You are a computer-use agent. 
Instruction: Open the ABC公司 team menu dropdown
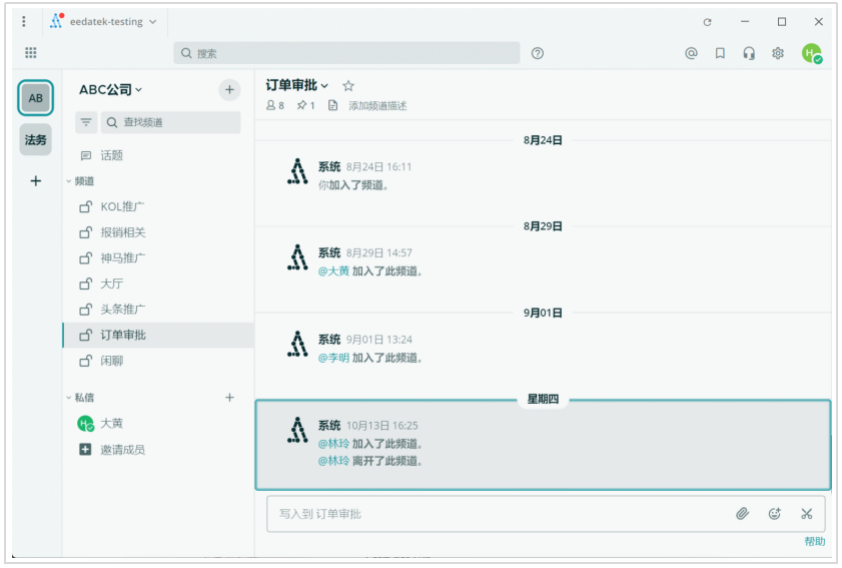pyautogui.click(x=111, y=90)
